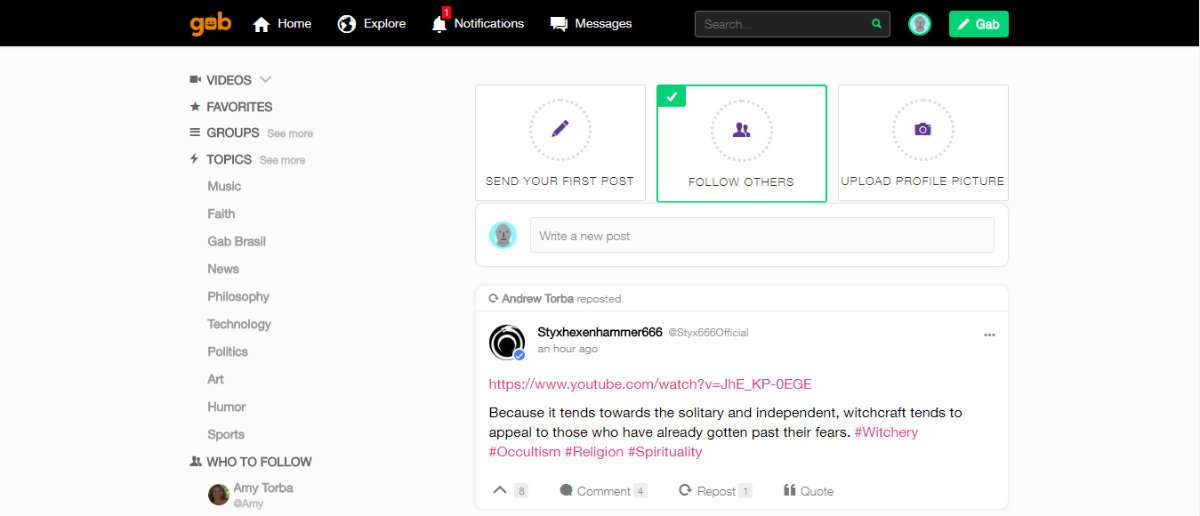Select the Gab Brasil topic
1200x516 pixels.
click(x=237, y=241)
